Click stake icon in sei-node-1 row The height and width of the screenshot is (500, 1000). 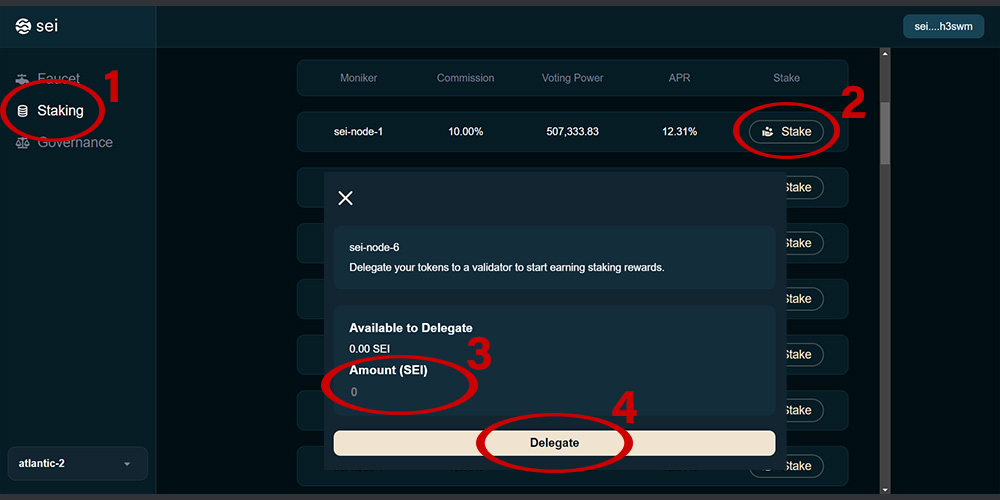coord(768,132)
